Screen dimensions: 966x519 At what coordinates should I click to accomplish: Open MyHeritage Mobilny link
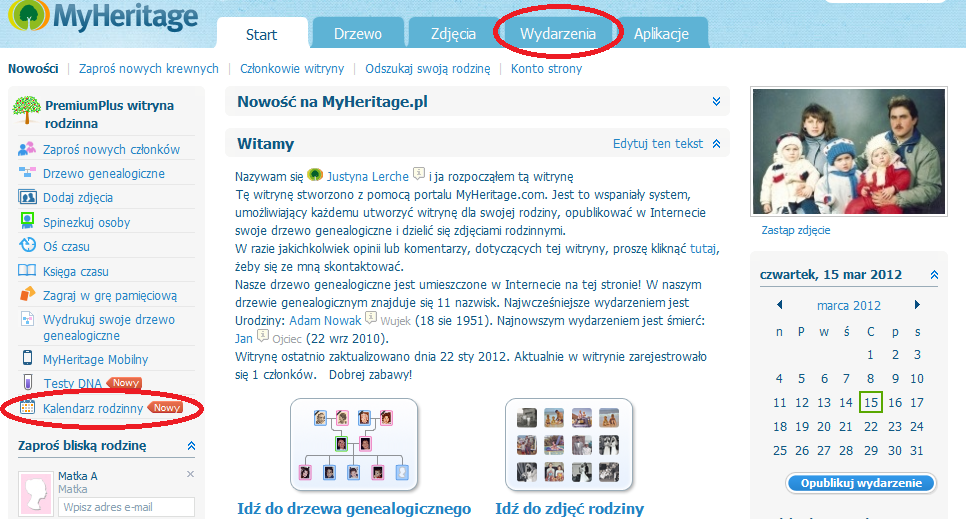(x=95, y=359)
